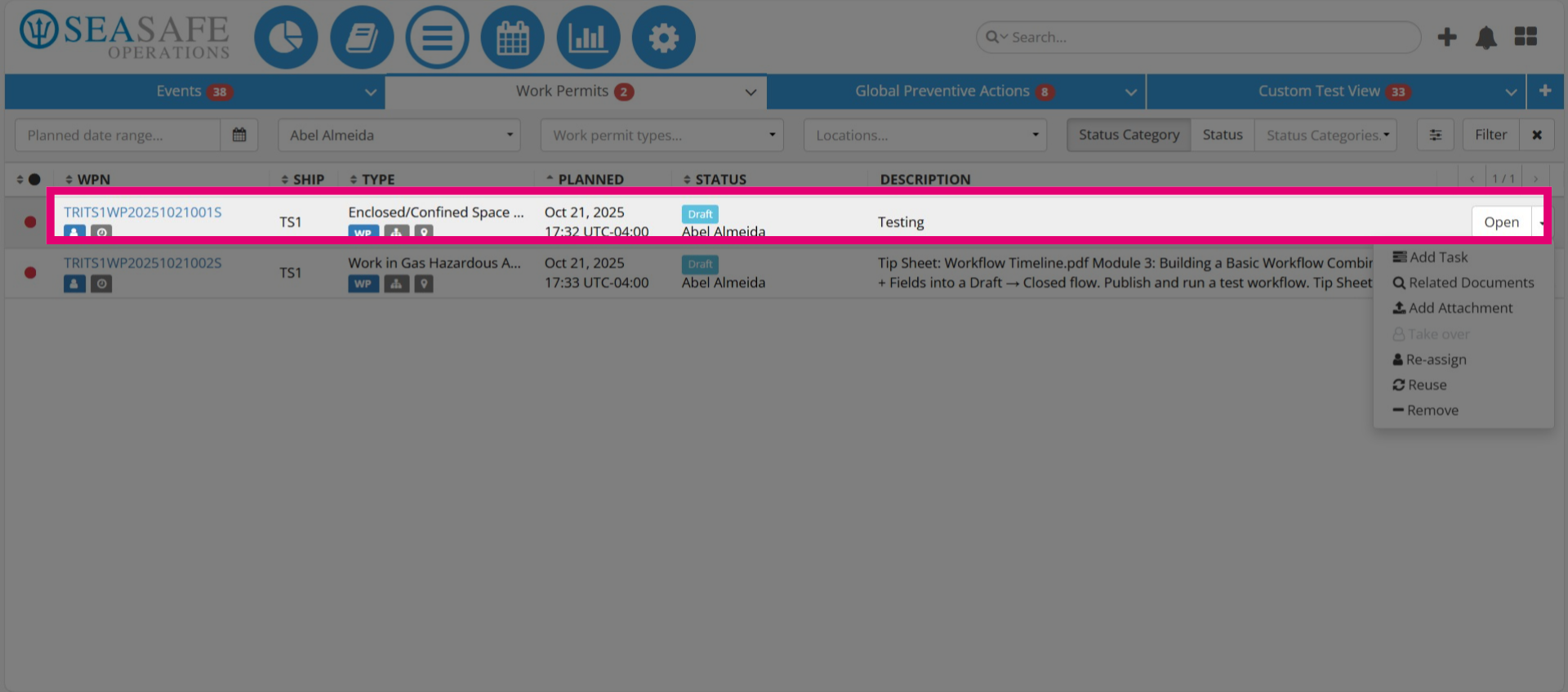Image resolution: width=1568 pixels, height=692 pixels.
Task: Click Open button on Testing row
Action: 1501,222
